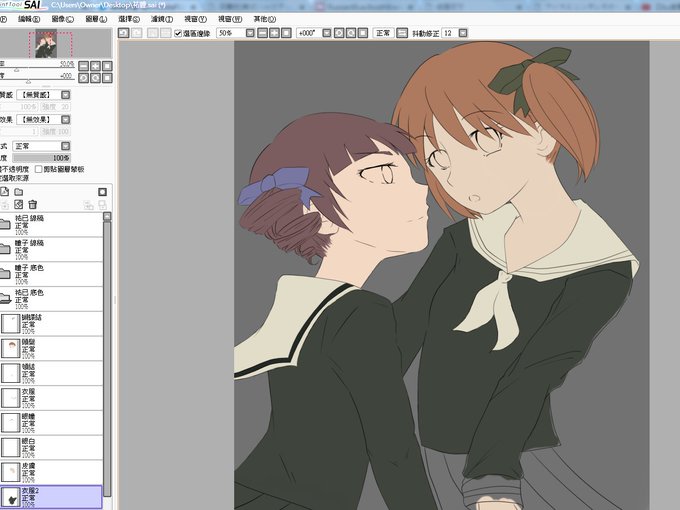
Task: Open the 視窗(V) menu
Action: pyautogui.click(x=195, y=19)
